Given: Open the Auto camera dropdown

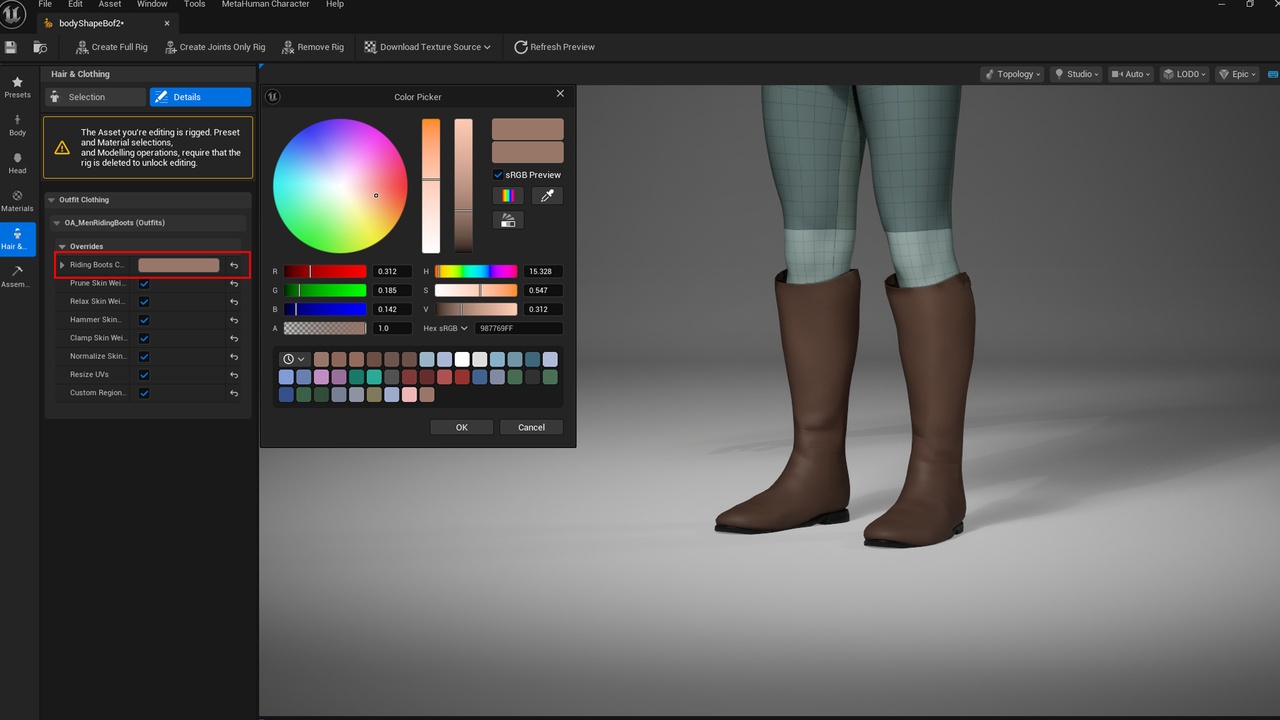Looking at the screenshot, I should [x=1130, y=74].
